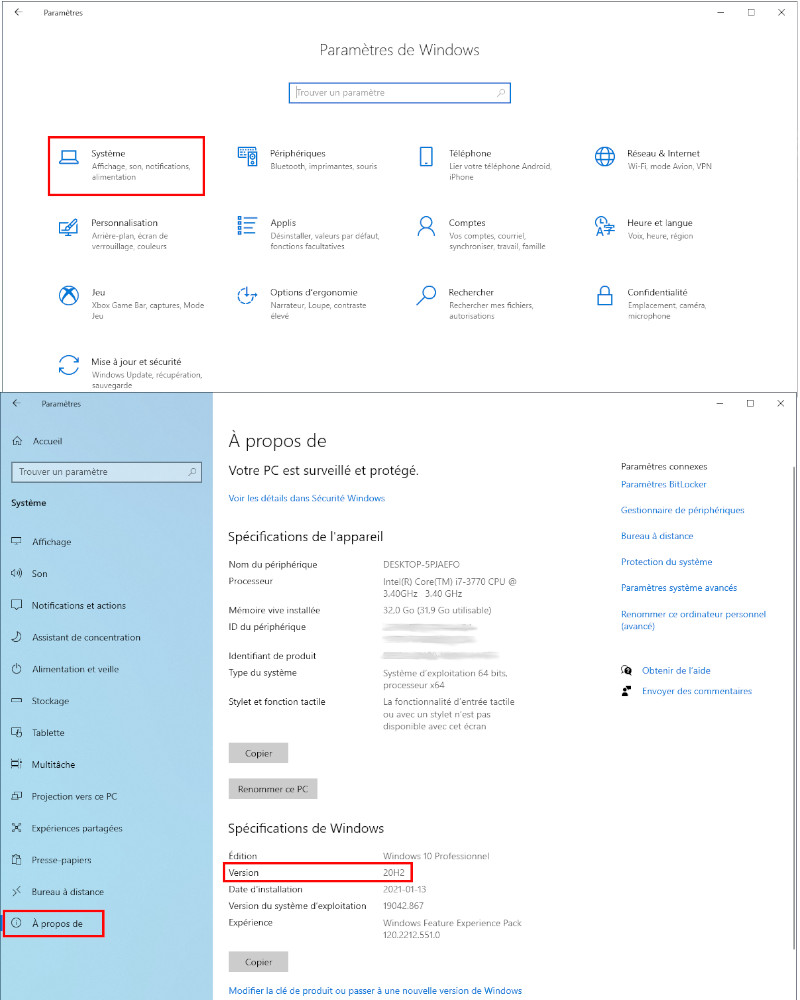
Task: Click Copier button under device specifications
Action: pos(258,753)
